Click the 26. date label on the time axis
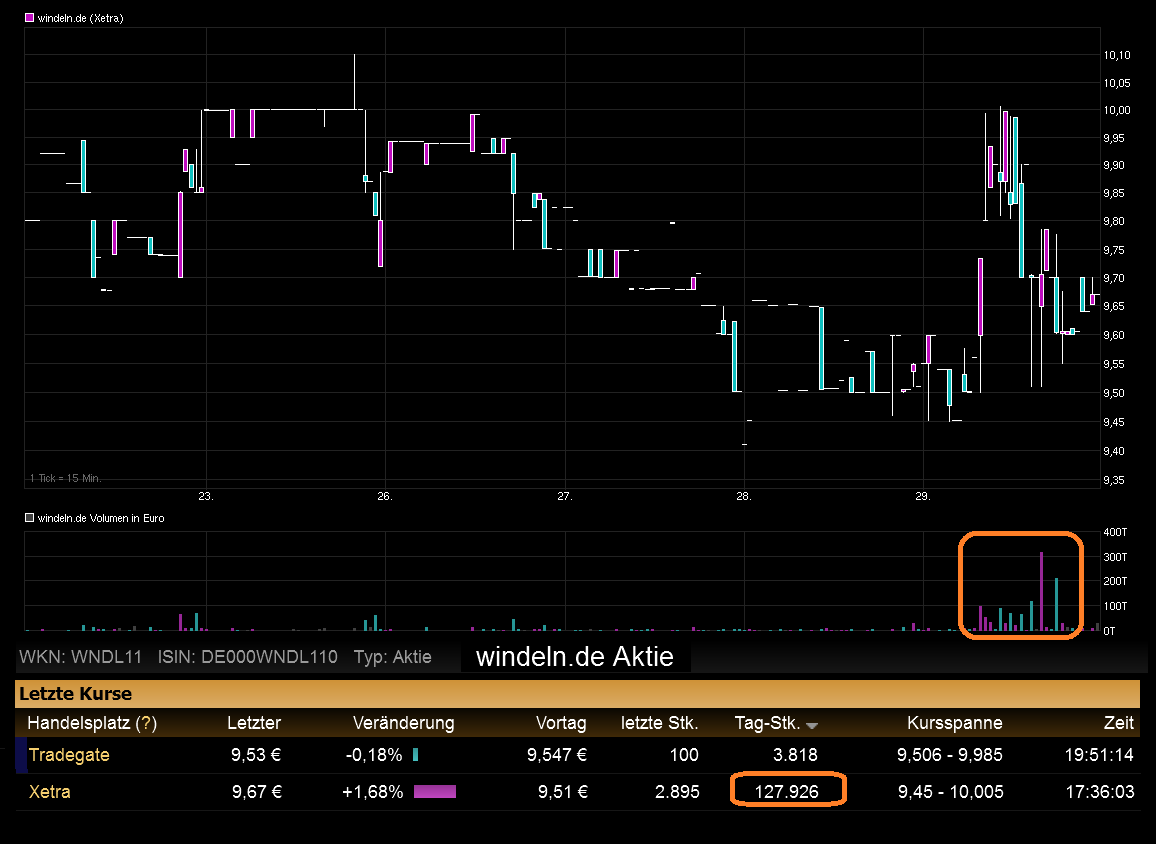 (x=385, y=496)
